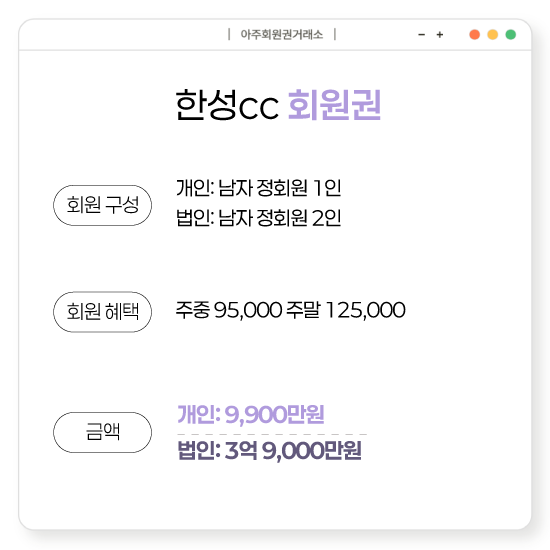This screenshot has height=550, width=550.
Task: Select the 회원 구성 pill label
Action: [x=102, y=205]
